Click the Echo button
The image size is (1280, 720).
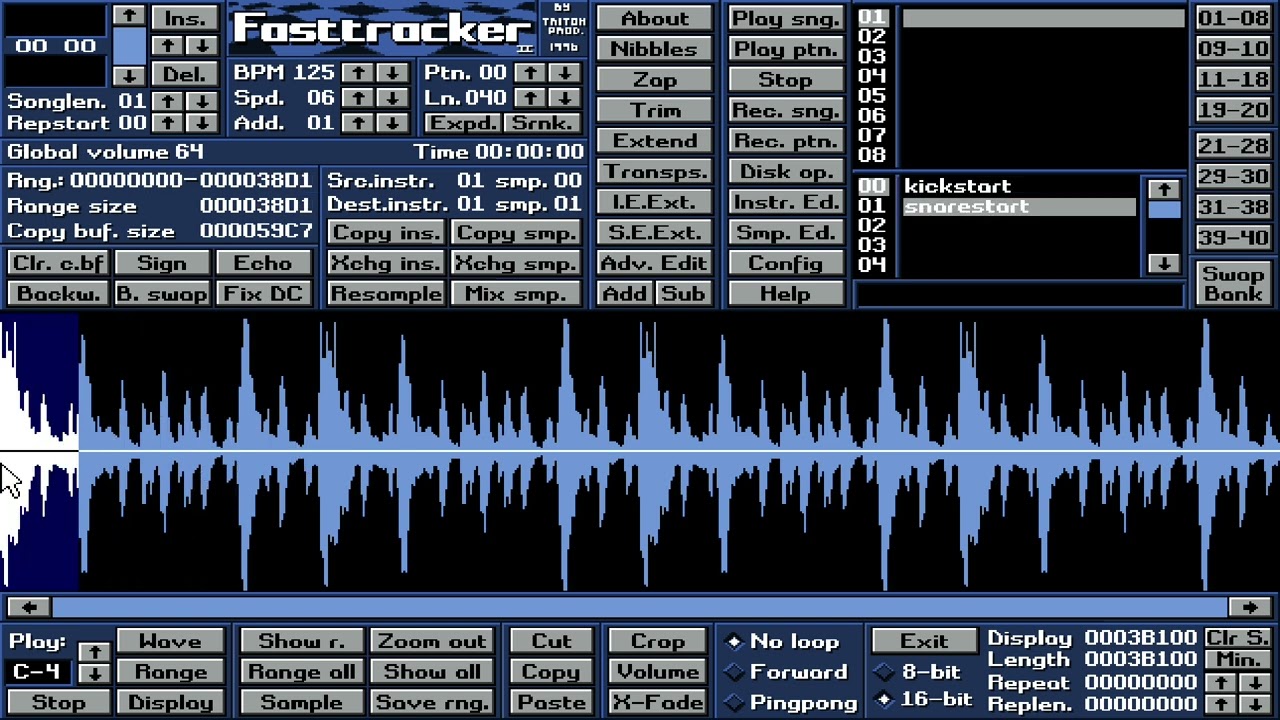click(x=263, y=263)
